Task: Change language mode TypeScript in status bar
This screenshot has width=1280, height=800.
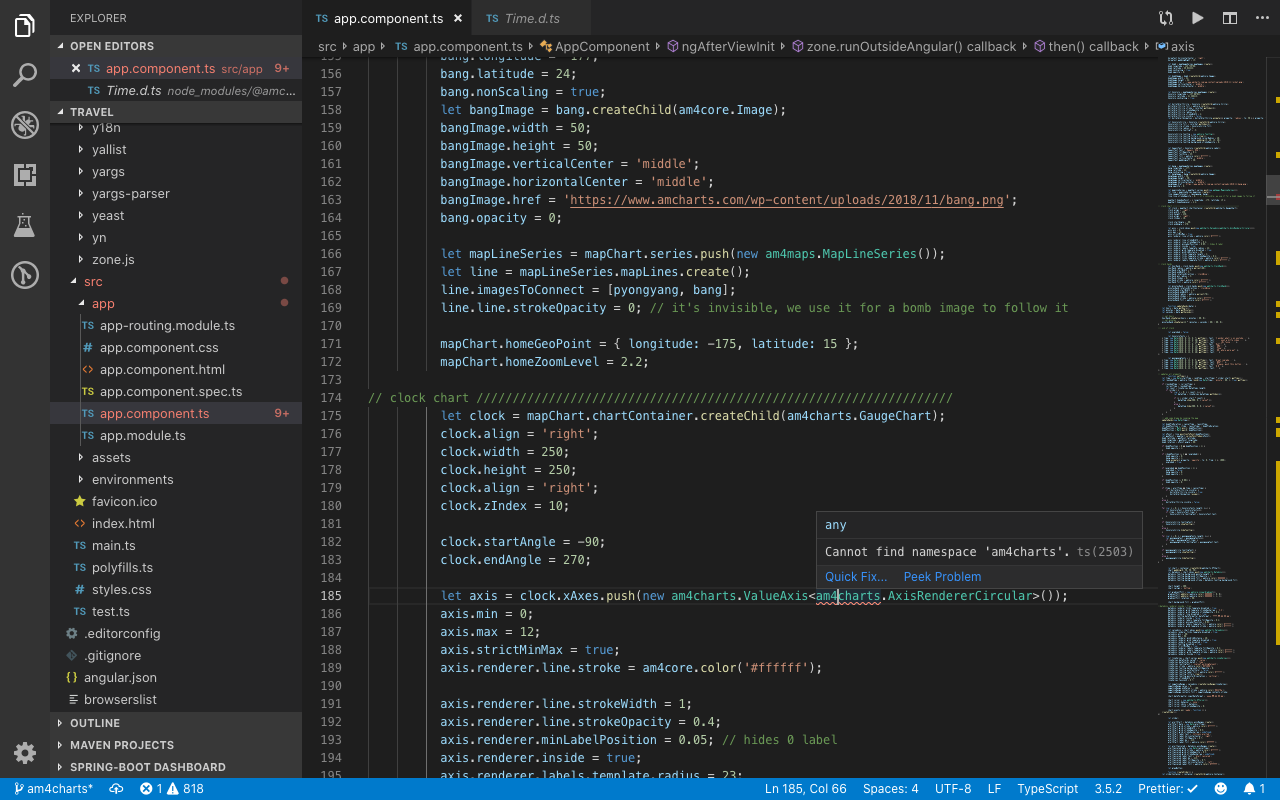Action: (1047, 789)
